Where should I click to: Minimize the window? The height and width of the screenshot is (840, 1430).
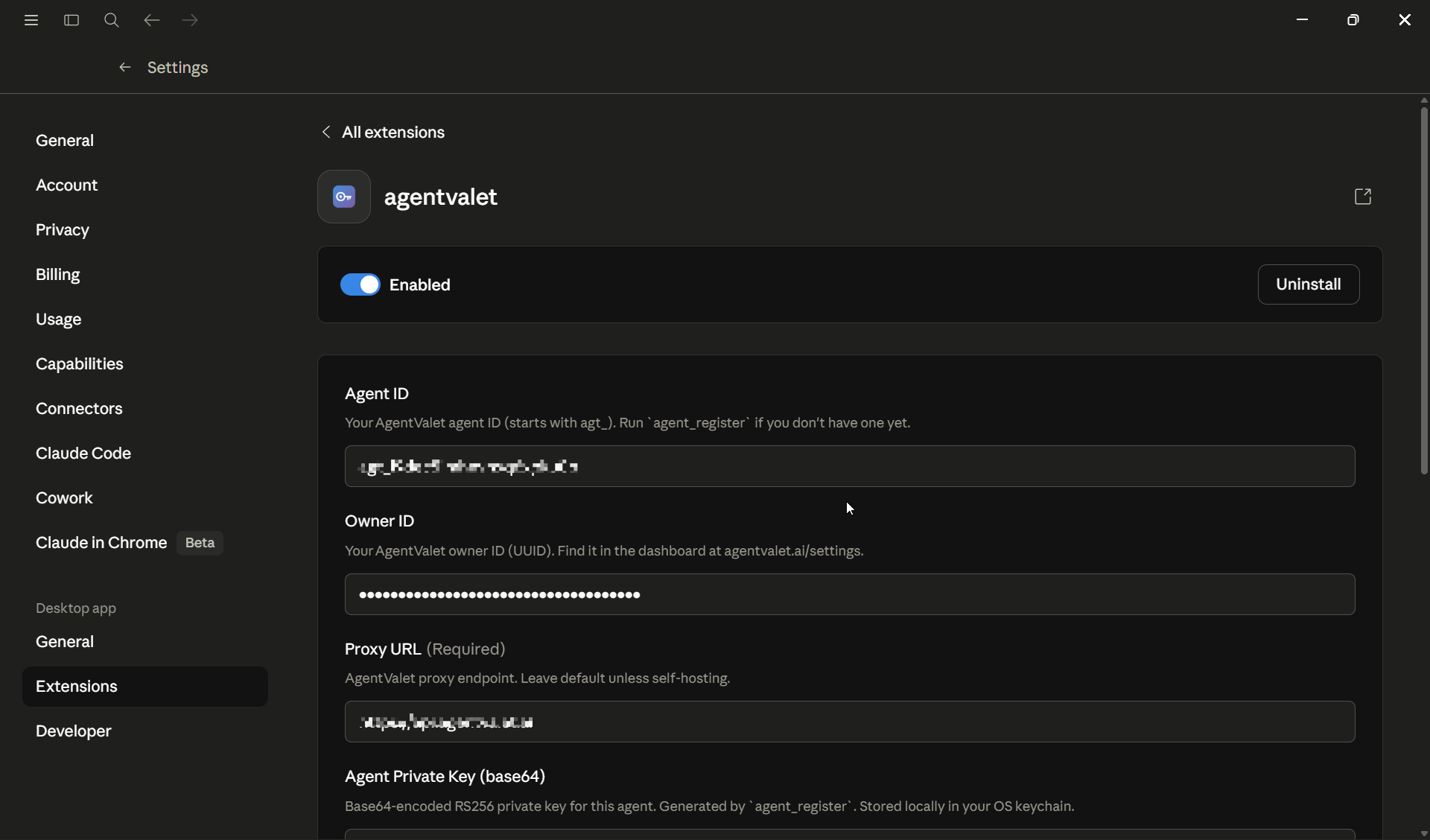tap(1303, 20)
